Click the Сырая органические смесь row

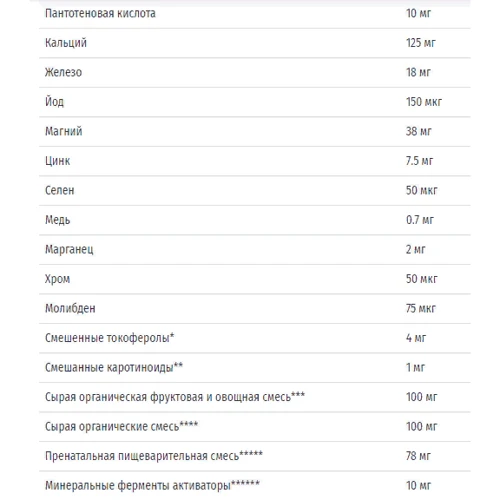click(x=255, y=426)
